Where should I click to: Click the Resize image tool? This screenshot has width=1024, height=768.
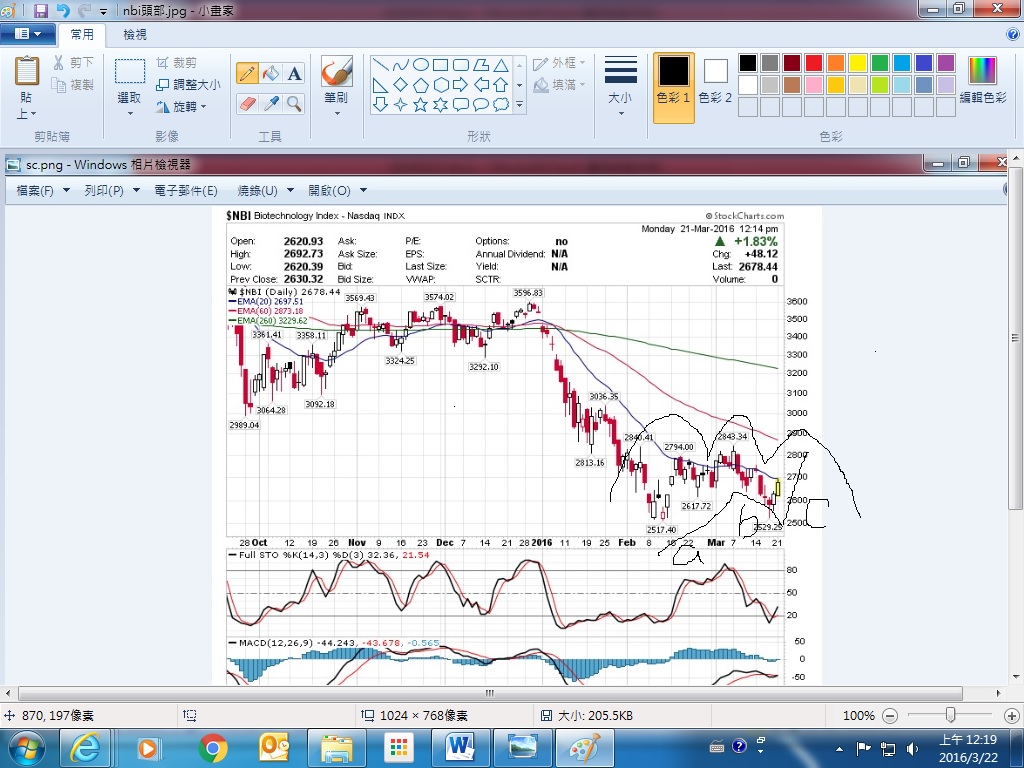(x=188, y=84)
